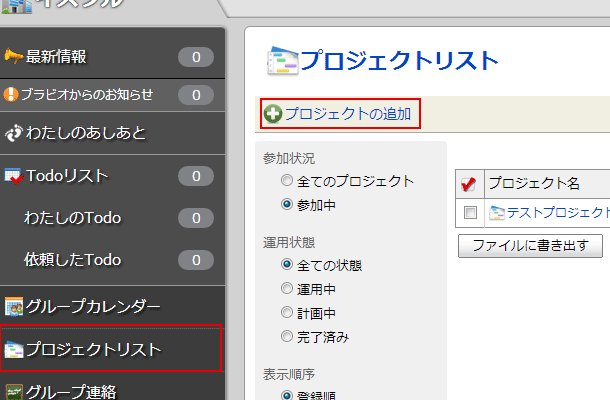Image resolution: width=610 pixels, height=400 pixels.
Task: Select the 全てのプロジェクト radio button
Action: coord(287,180)
